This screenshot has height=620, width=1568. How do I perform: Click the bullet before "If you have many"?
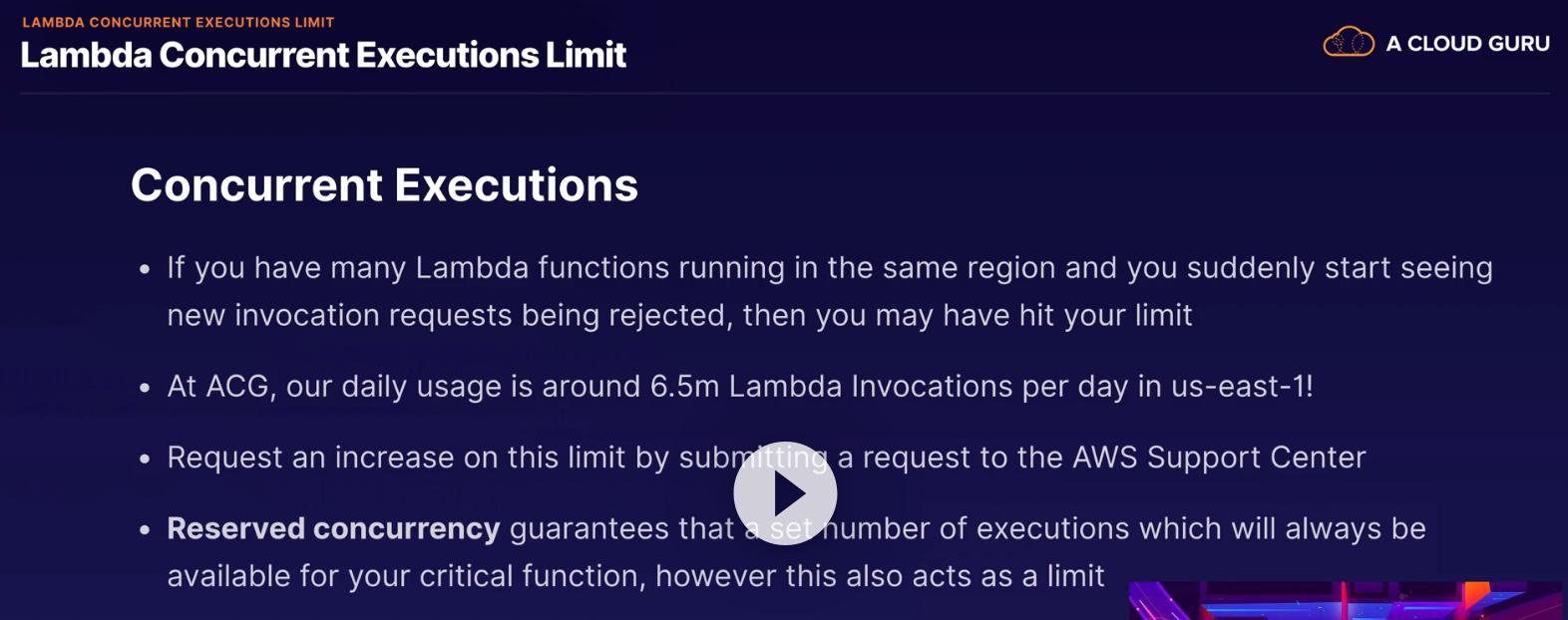point(146,269)
